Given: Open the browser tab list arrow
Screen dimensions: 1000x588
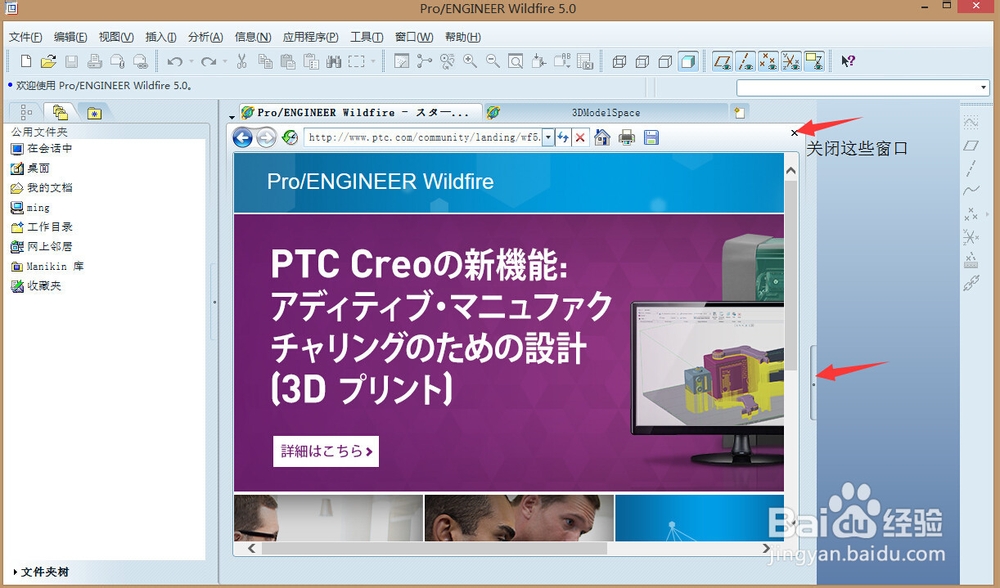Looking at the screenshot, I should click(232, 117).
